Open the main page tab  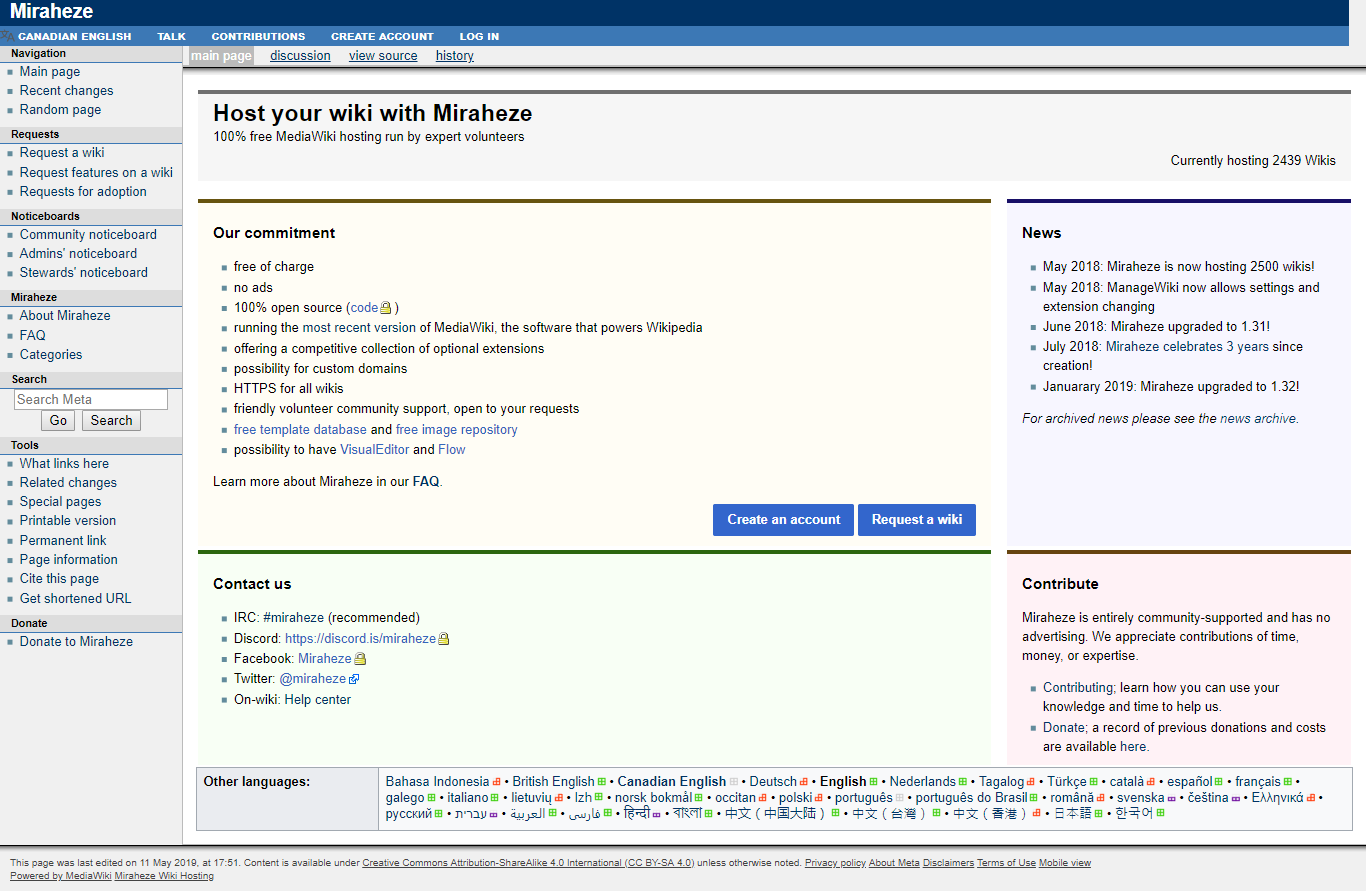point(221,56)
